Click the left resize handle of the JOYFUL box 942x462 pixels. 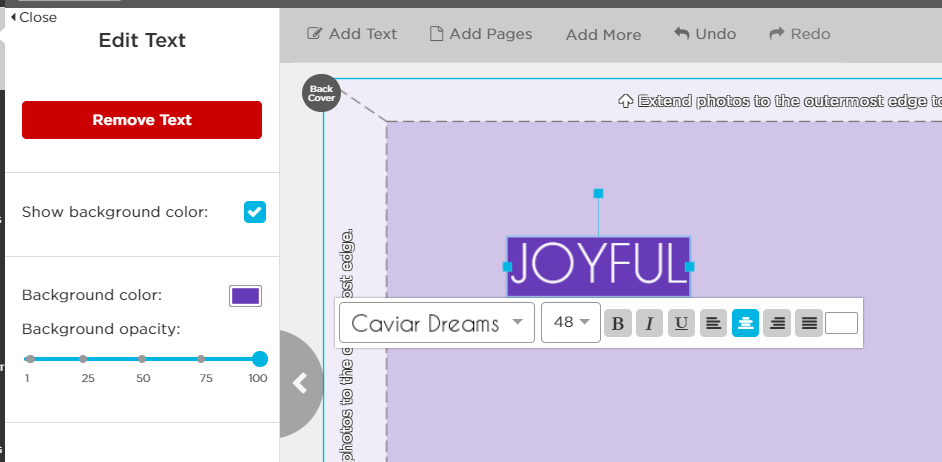[x=507, y=267]
